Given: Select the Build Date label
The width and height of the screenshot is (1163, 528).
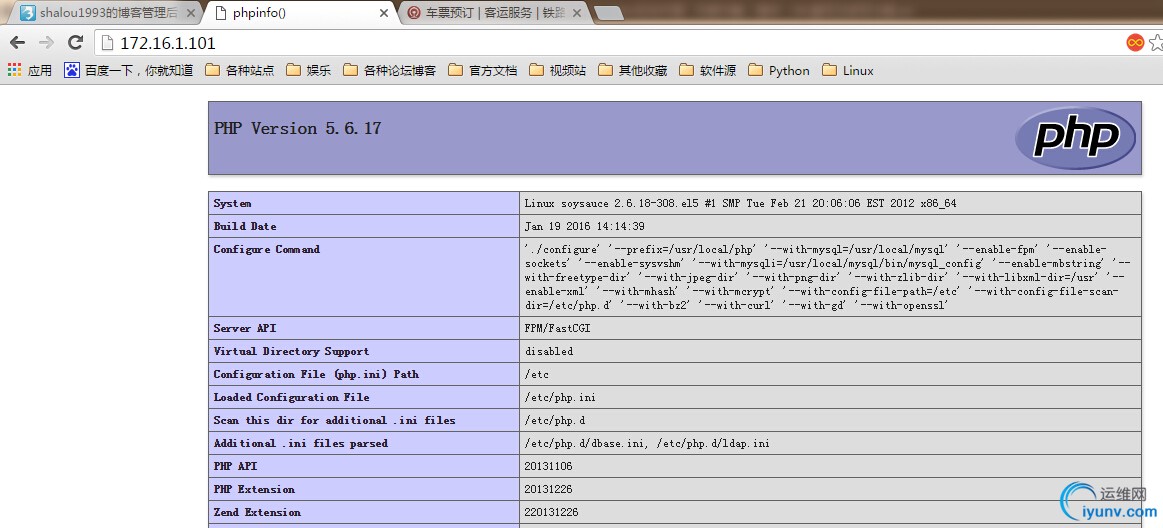Looking at the screenshot, I should pyautogui.click(x=245, y=226).
